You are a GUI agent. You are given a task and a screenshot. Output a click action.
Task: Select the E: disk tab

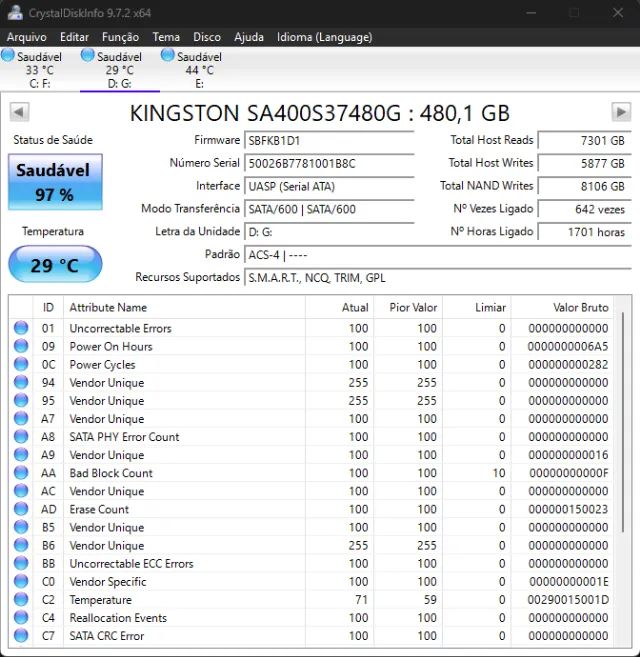click(x=200, y=70)
